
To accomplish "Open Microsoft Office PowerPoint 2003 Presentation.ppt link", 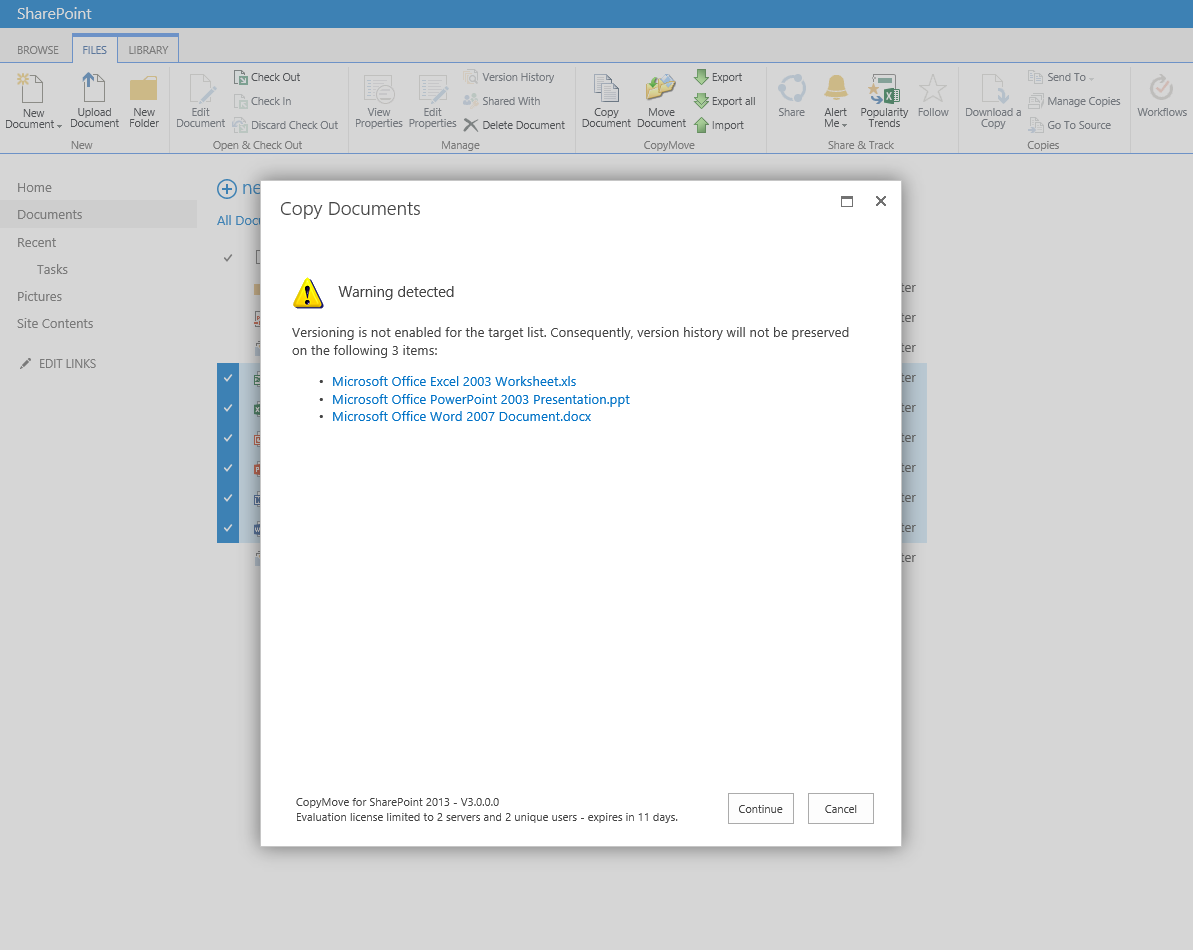I will [x=481, y=399].
